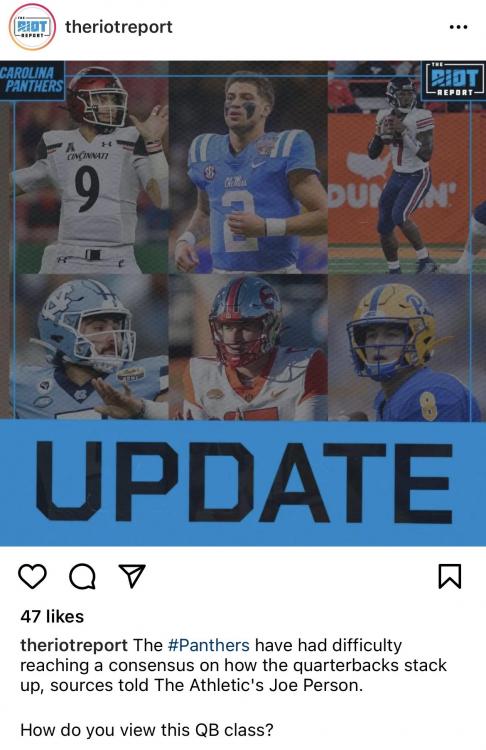The height and width of the screenshot is (750, 486).
Task: Tap the quarterback photo with the Dunkin' banner
Action: point(407,167)
